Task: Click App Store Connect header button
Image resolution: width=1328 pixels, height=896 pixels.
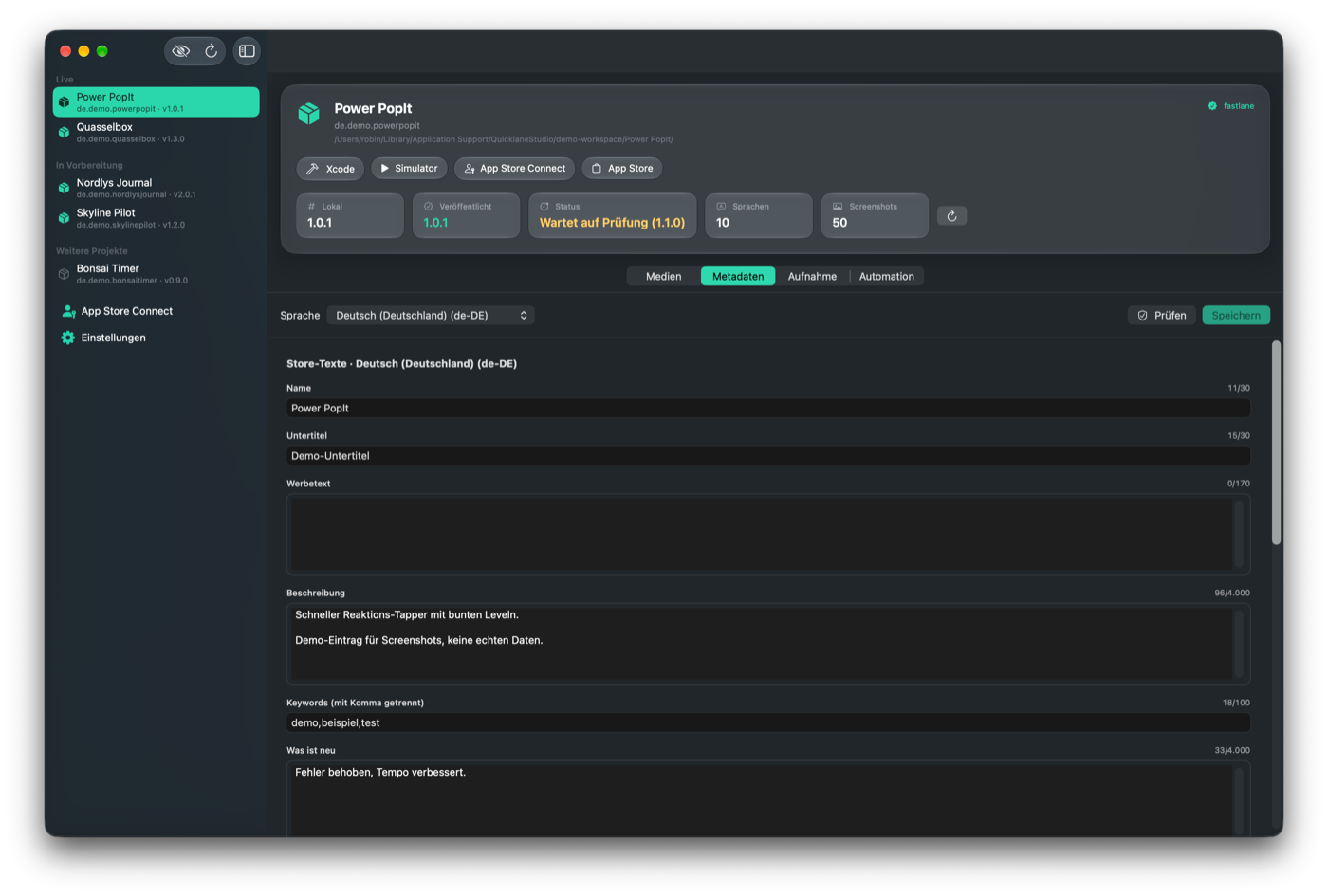Action: [514, 168]
